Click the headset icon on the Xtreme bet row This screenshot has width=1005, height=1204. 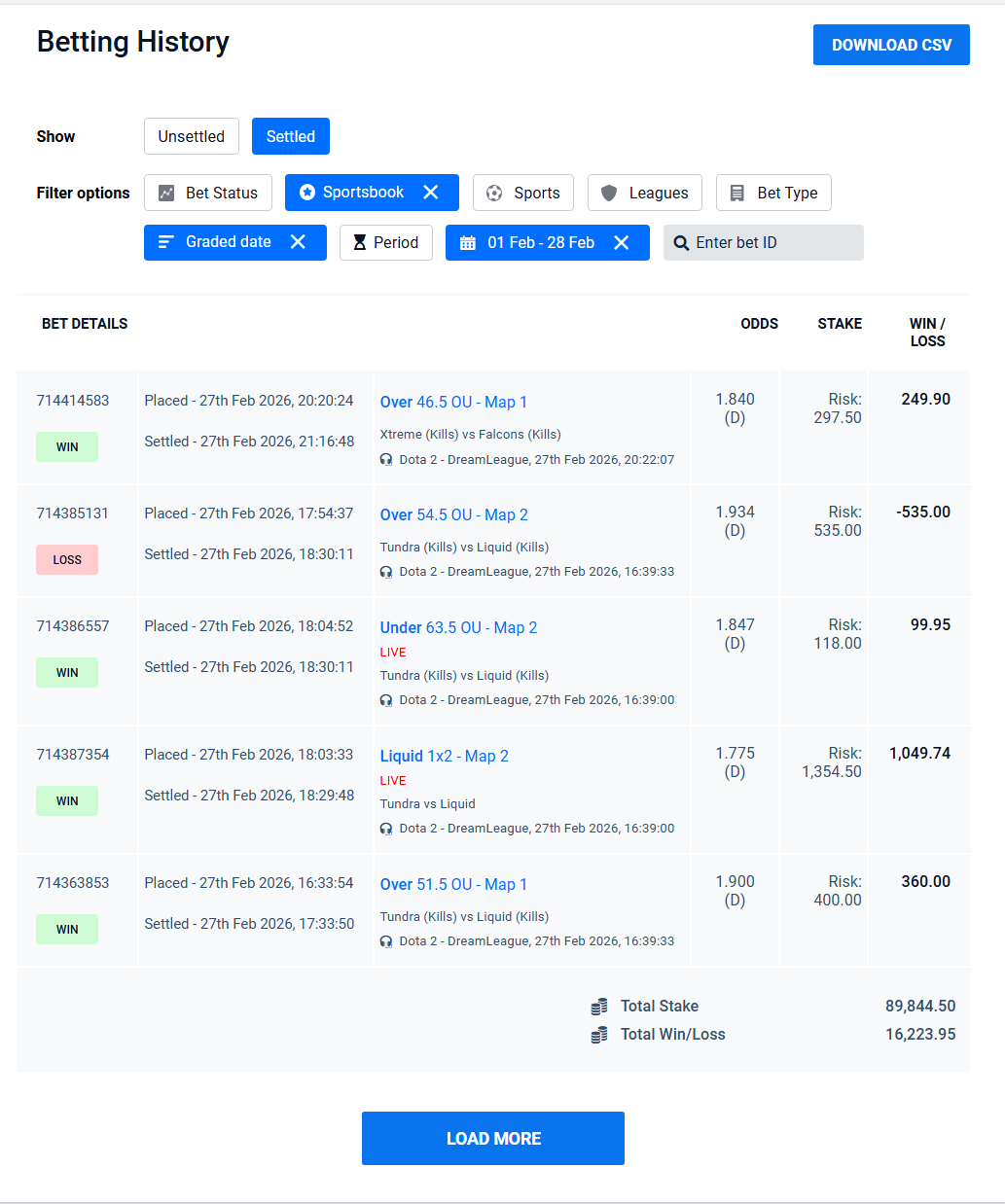pyautogui.click(x=386, y=460)
